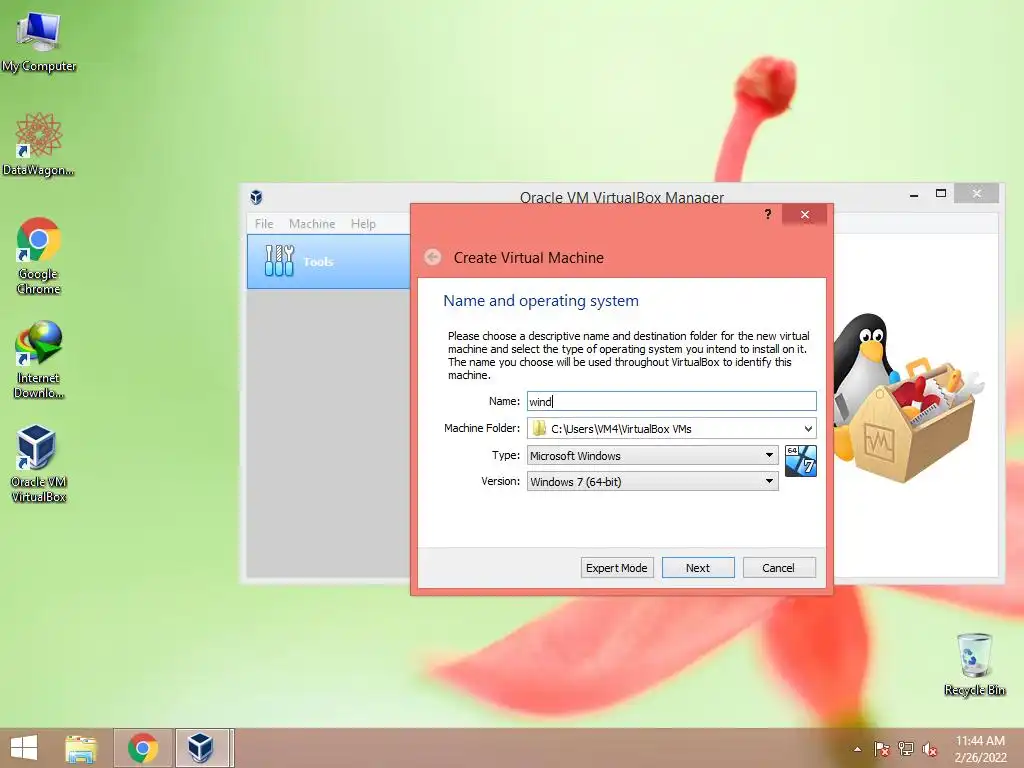Open File menu in VirtualBox Manager

(x=264, y=223)
